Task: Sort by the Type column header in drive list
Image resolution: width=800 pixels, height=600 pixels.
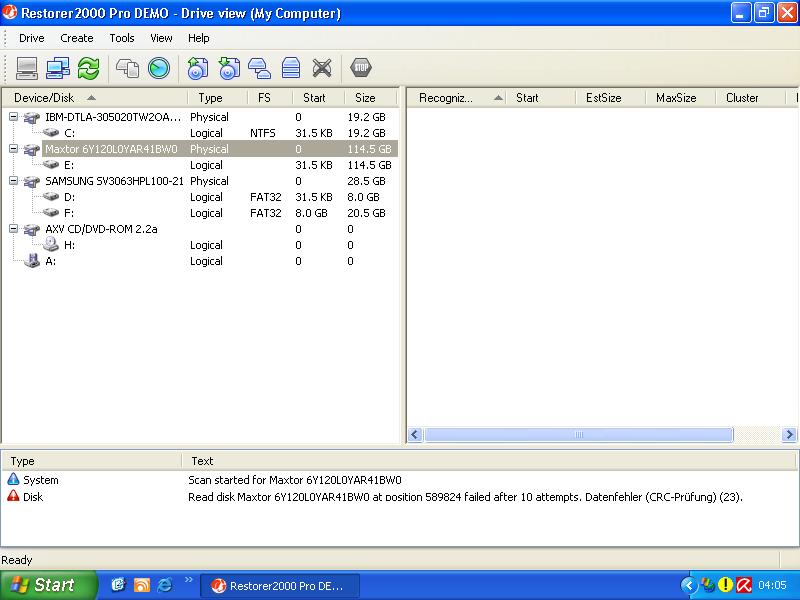Action: pyautogui.click(x=217, y=97)
